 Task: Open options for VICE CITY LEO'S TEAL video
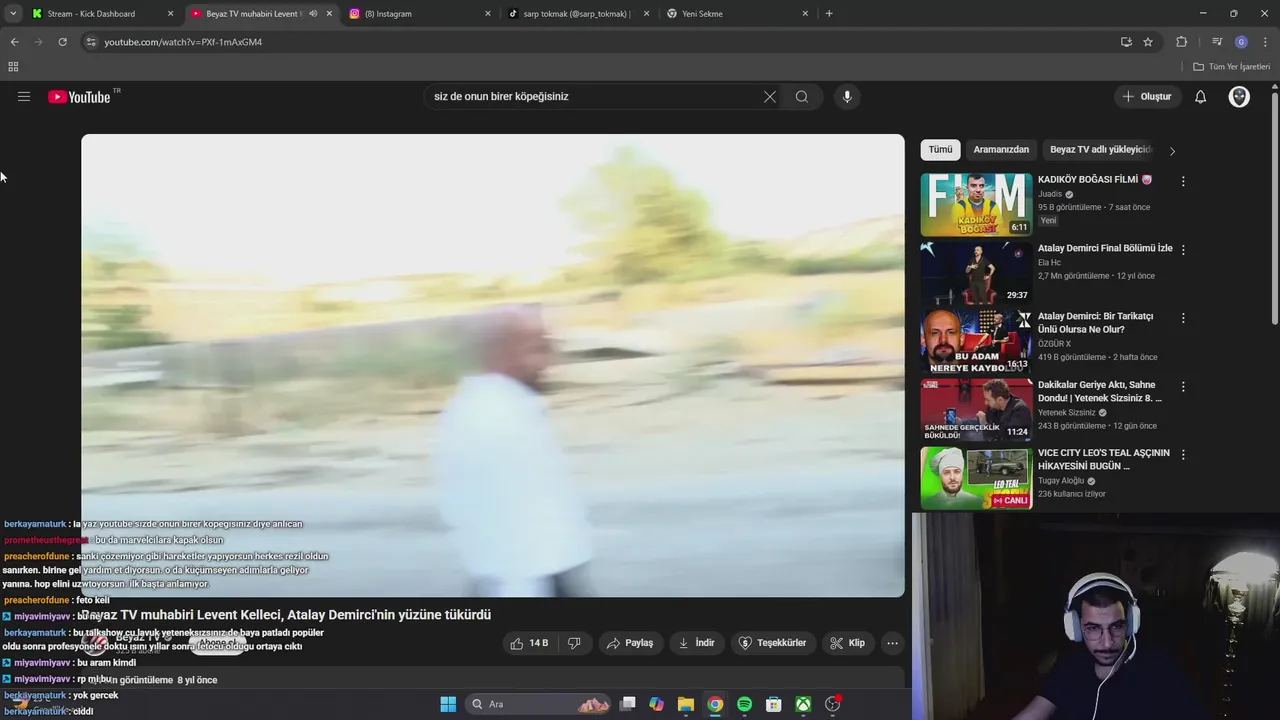(1183, 454)
